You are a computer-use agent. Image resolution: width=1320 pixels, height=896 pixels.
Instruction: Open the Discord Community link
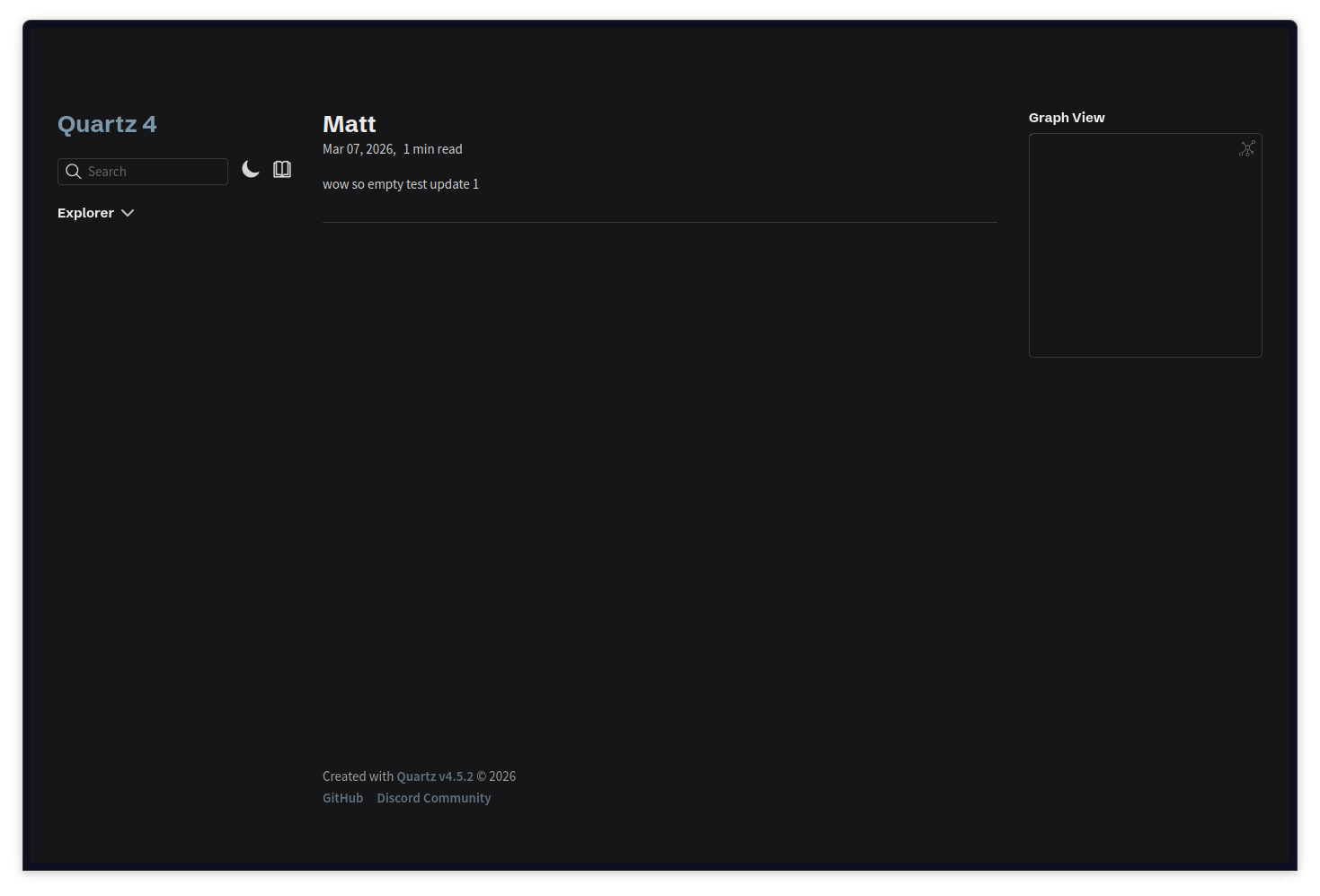tap(434, 798)
